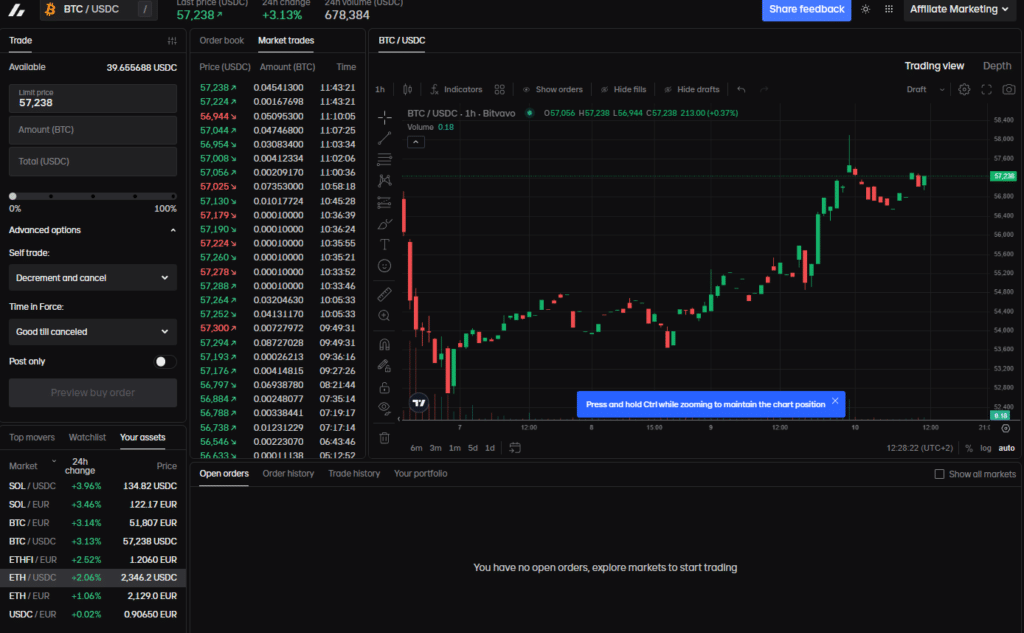Sort assets by Market column

tap(32, 466)
